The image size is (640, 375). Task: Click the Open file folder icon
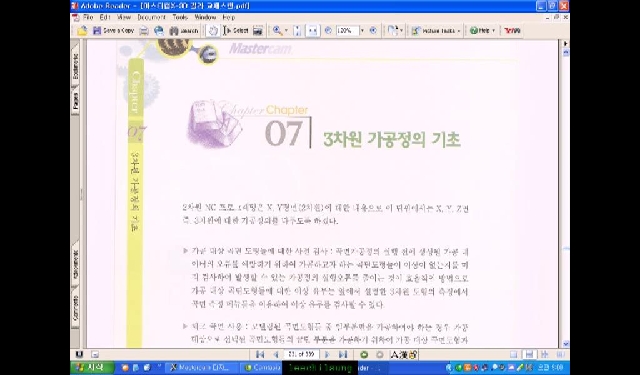tap(82, 31)
